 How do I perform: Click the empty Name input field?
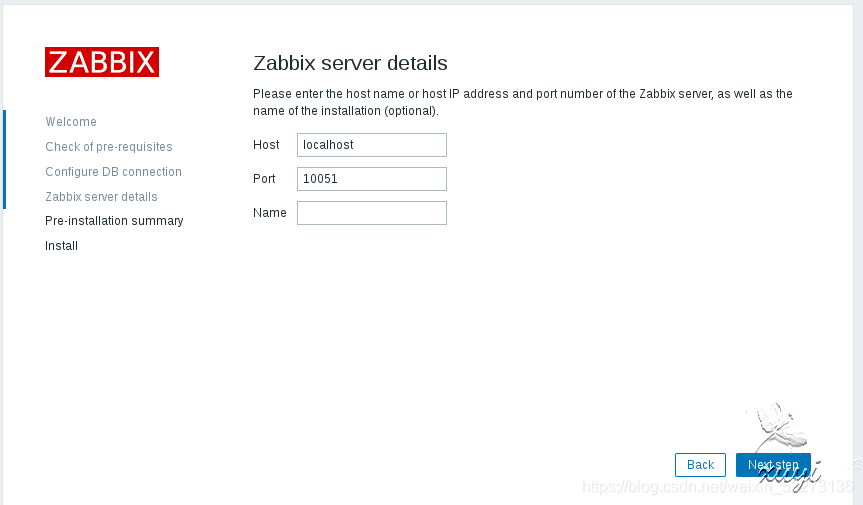pos(372,213)
